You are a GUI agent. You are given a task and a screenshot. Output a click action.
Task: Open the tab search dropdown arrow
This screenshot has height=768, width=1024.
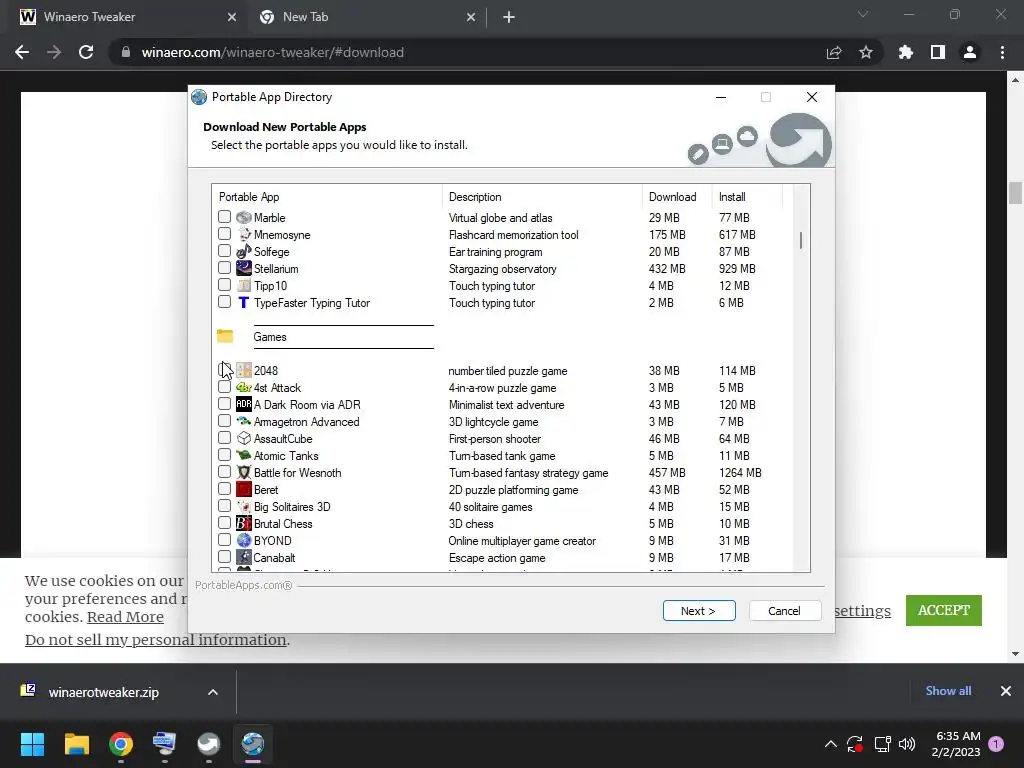pyautogui.click(x=863, y=14)
